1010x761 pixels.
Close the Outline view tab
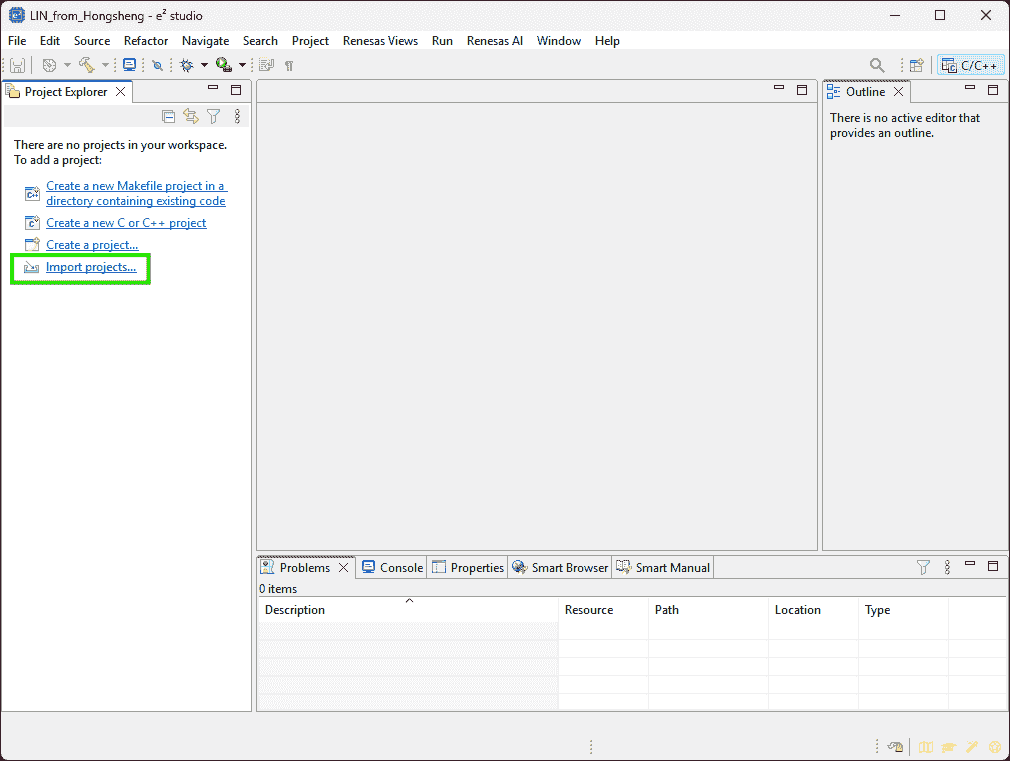tap(898, 91)
